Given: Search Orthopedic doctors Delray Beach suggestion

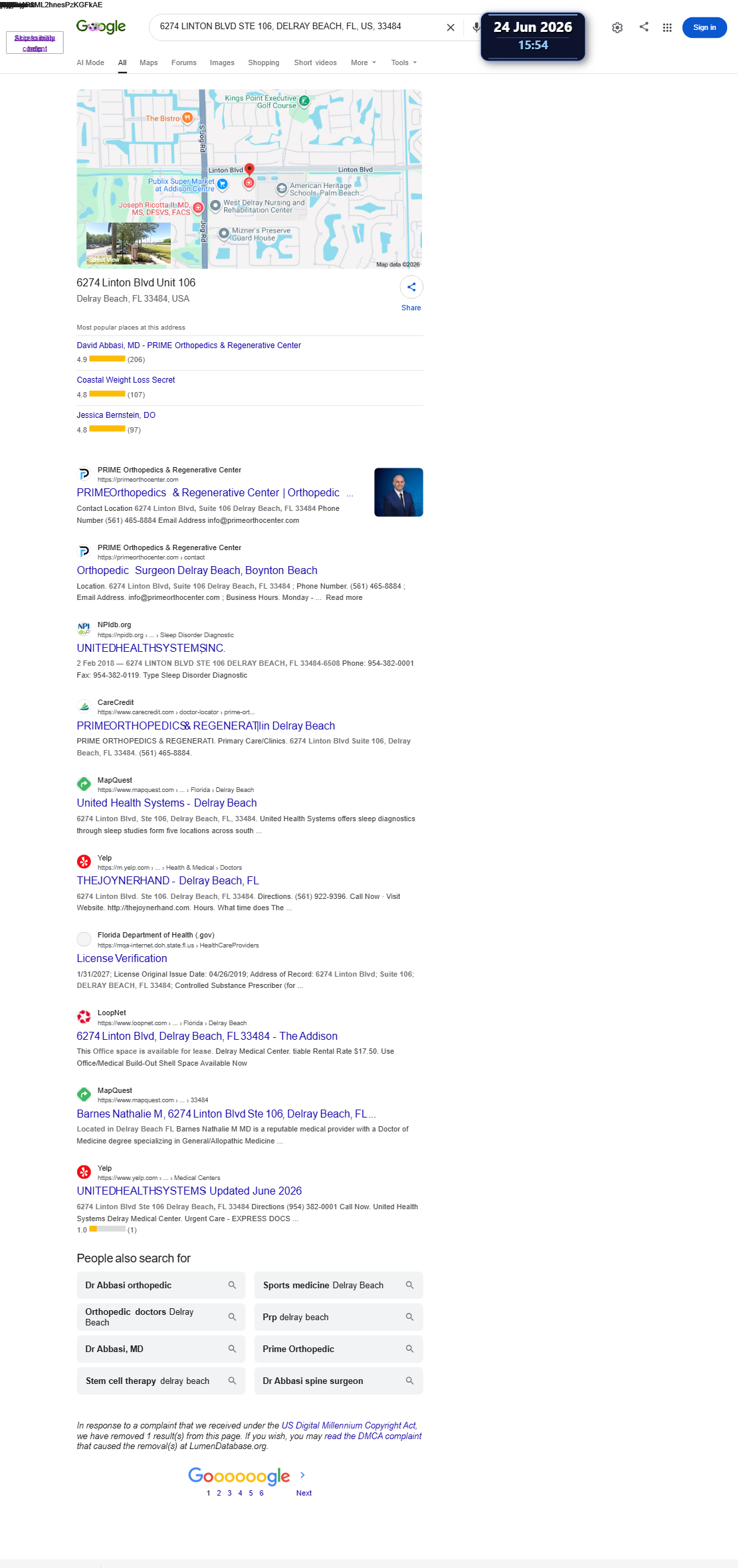Looking at the screenshot, I should coord(161,1318).
